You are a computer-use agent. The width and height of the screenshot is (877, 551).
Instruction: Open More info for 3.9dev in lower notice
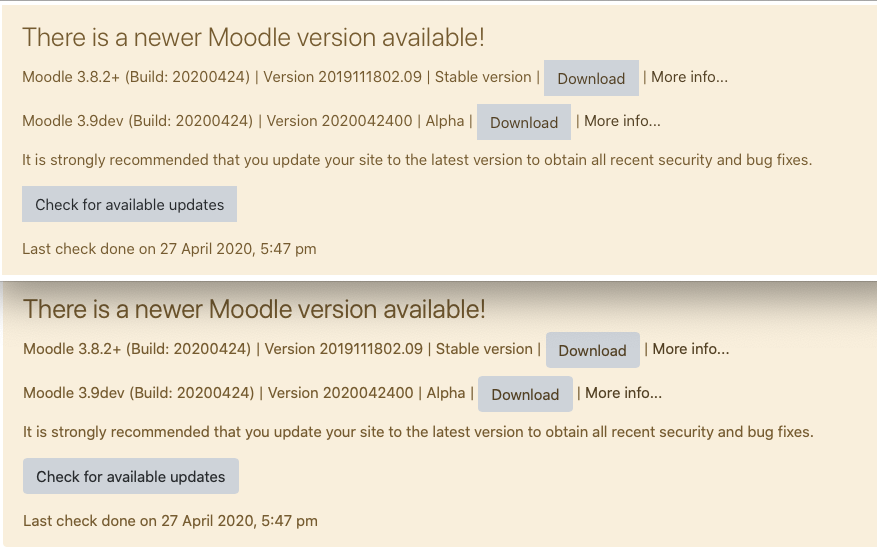pos(624,393)
